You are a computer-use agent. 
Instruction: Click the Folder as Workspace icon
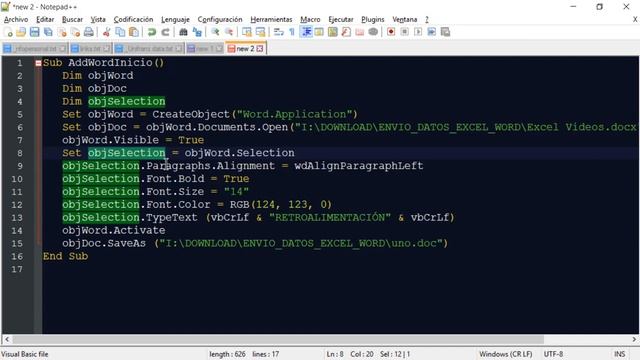[x=360, y=32]
